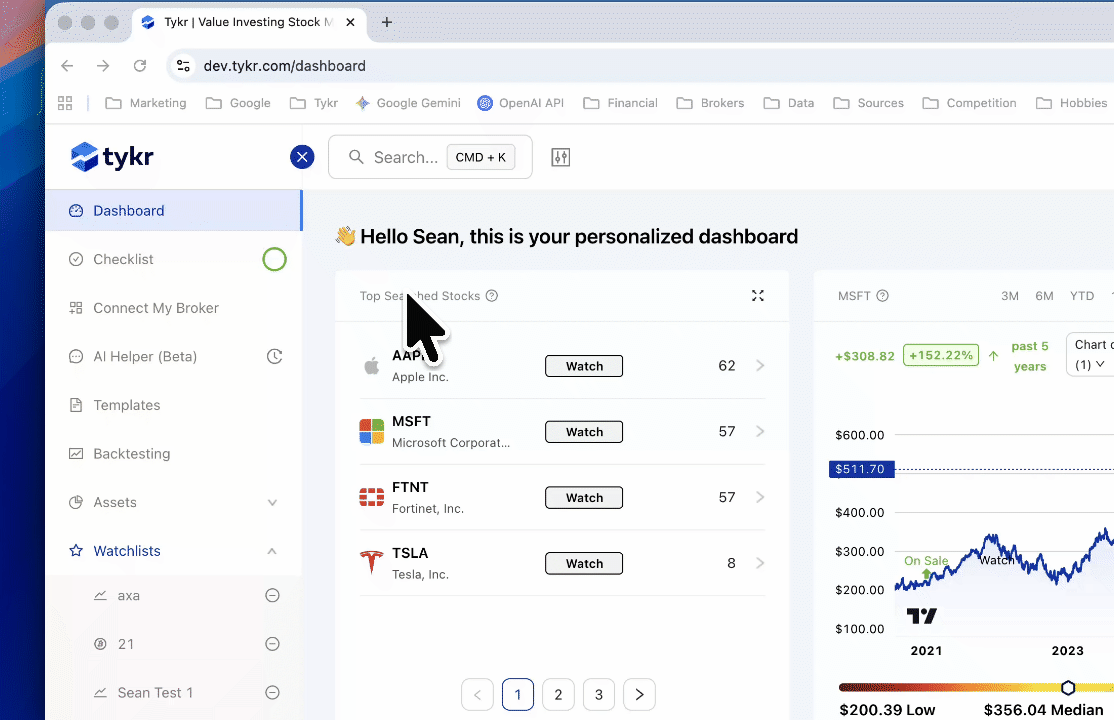Image resolution: width=1114 pixels, height=720 pixels.
Task: Click help icon next to Top Searched Stocks
Action: tap(492, 296)
